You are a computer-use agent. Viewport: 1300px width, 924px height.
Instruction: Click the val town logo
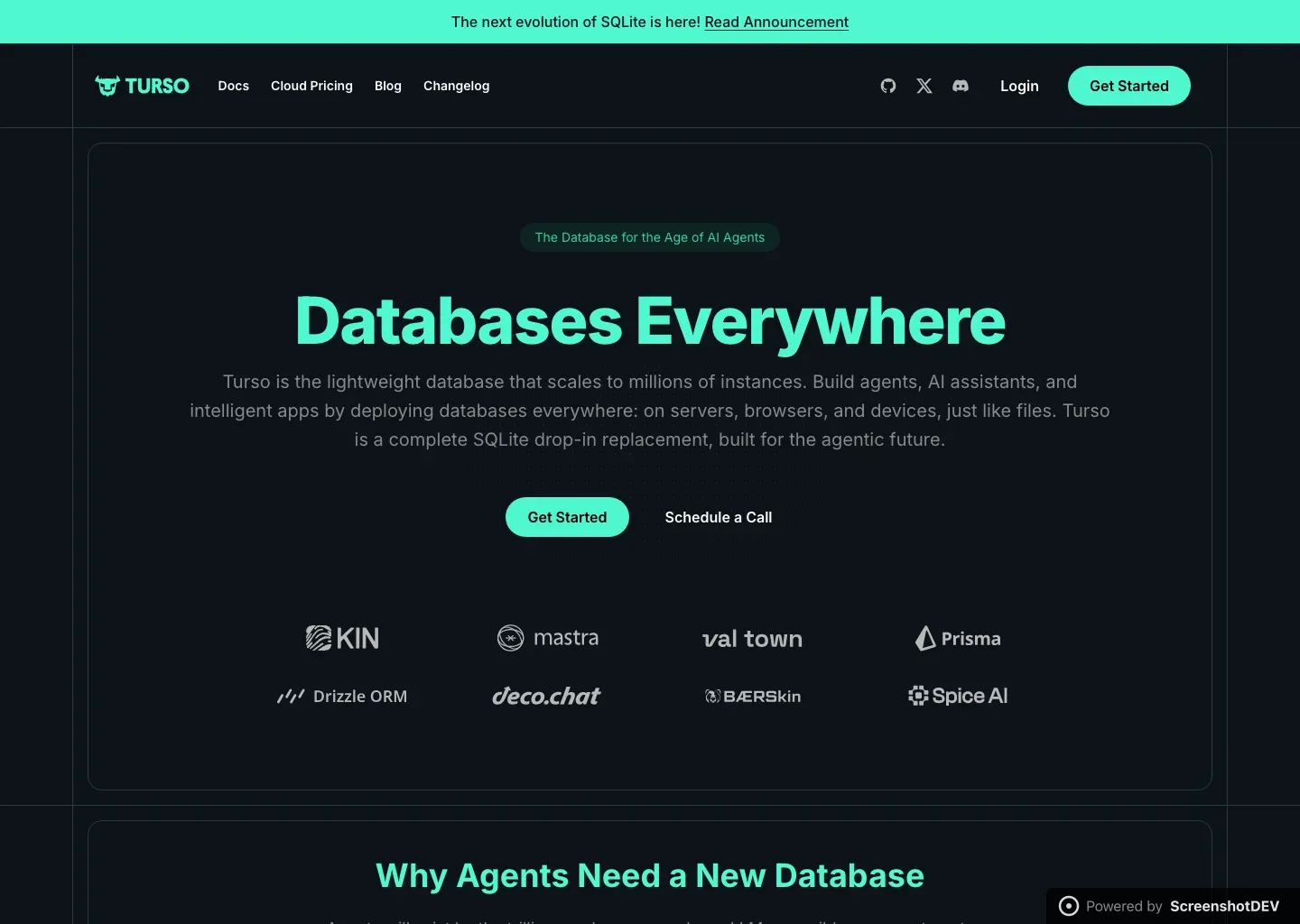pos(752,639)
